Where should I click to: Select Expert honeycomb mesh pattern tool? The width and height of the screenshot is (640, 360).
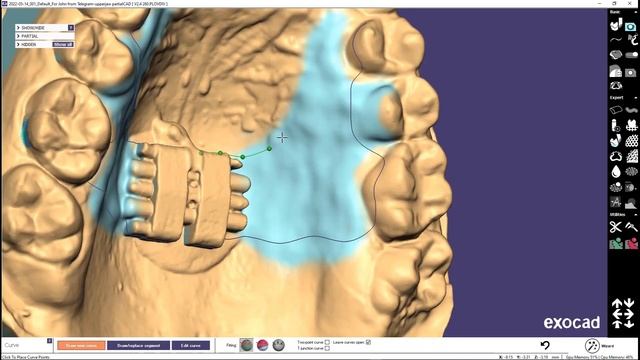tap(632, 141)
